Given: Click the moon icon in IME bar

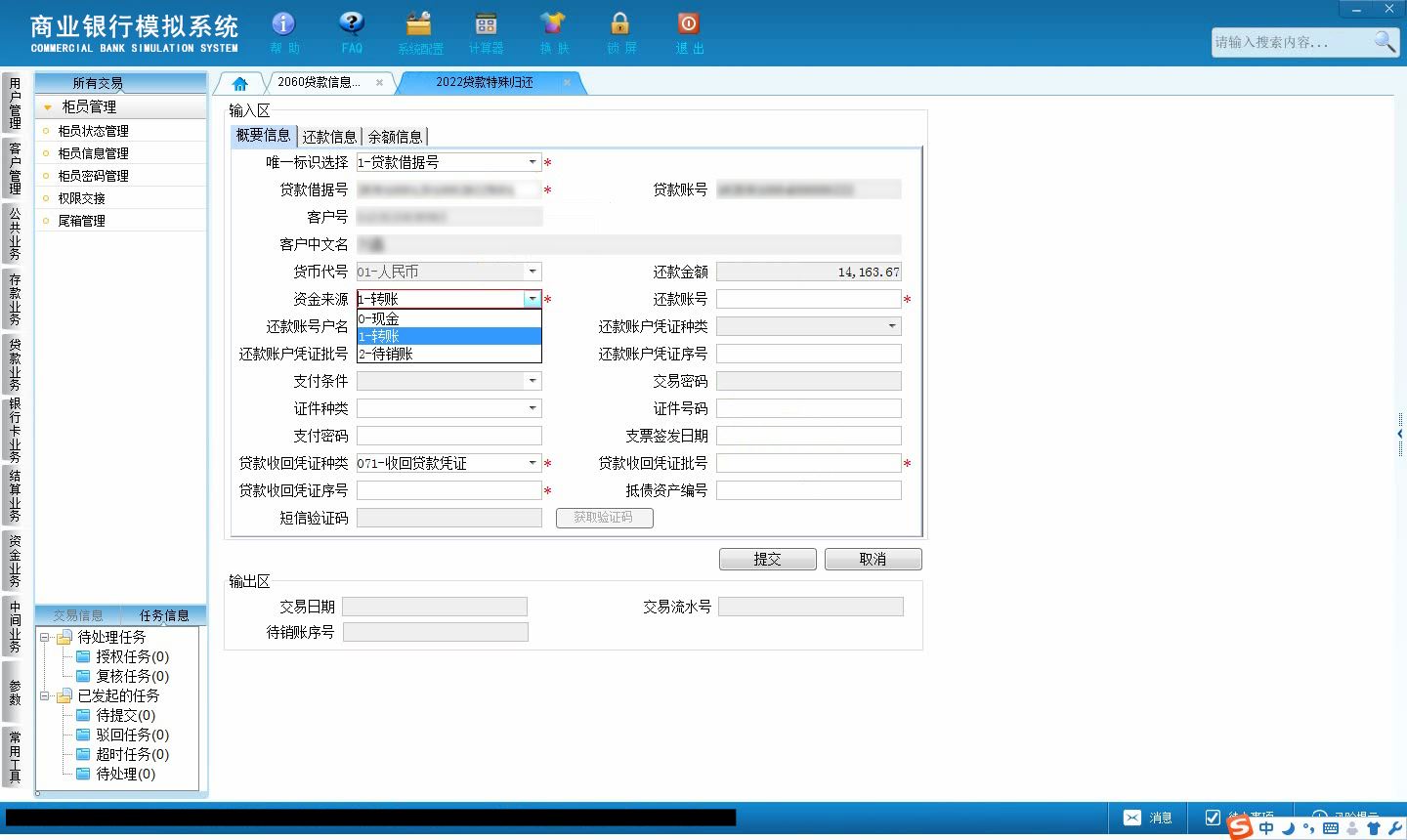Looking at the screenshot, I should 1288,828.
